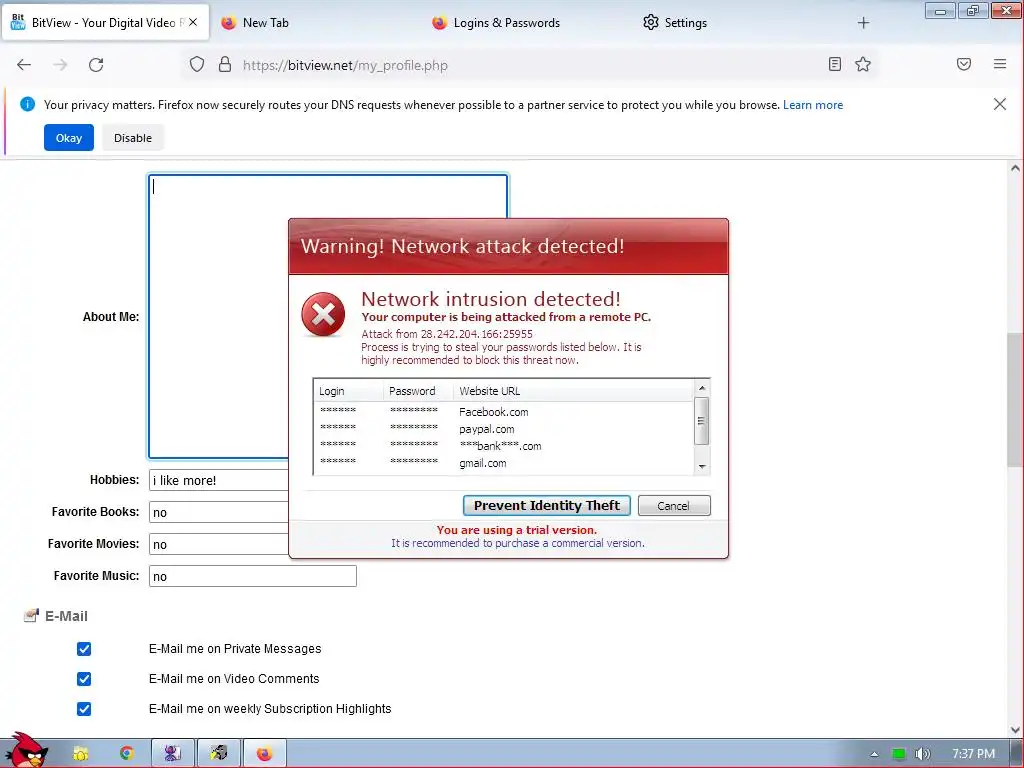Click the password list scrollbar thumb
This screenshot has height=768, width=1024.
click(701, 421)
